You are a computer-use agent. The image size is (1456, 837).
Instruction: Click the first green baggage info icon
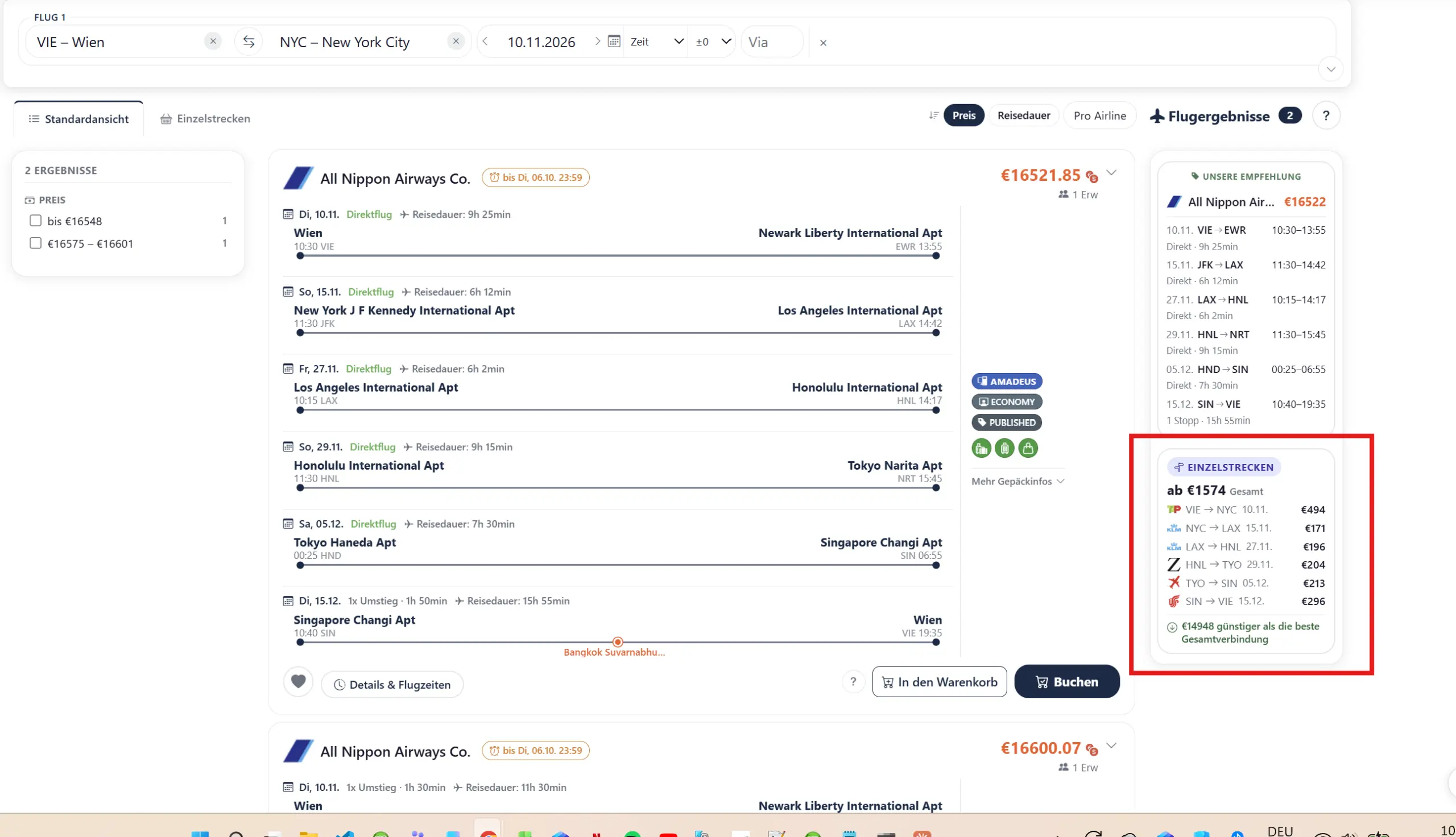coord(981,448)
